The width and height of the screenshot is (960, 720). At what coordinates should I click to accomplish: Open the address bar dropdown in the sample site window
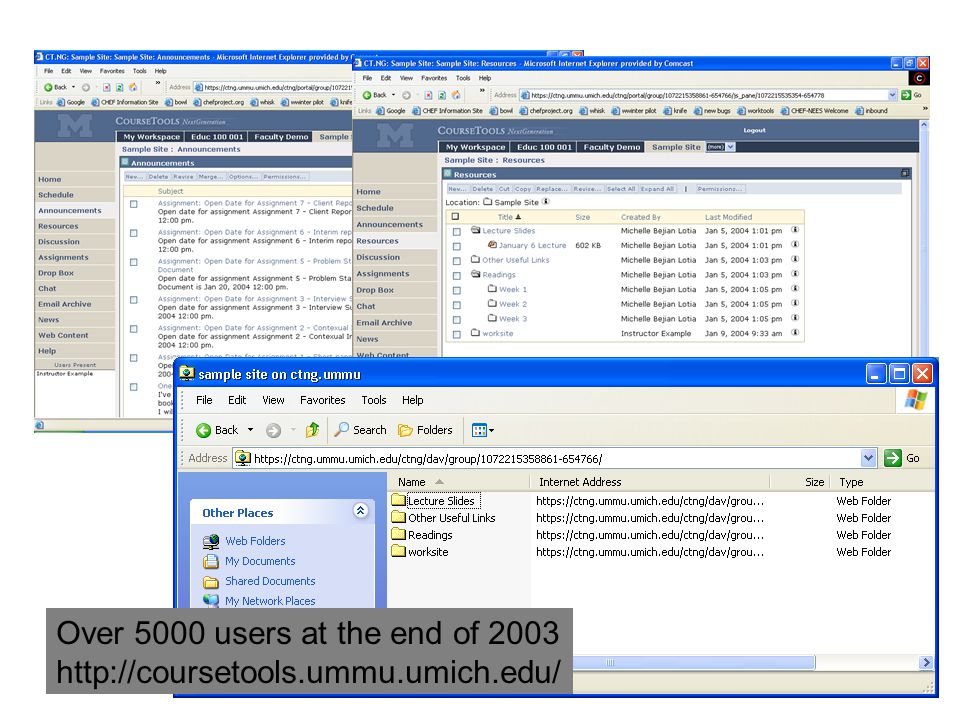click(868, 458)
